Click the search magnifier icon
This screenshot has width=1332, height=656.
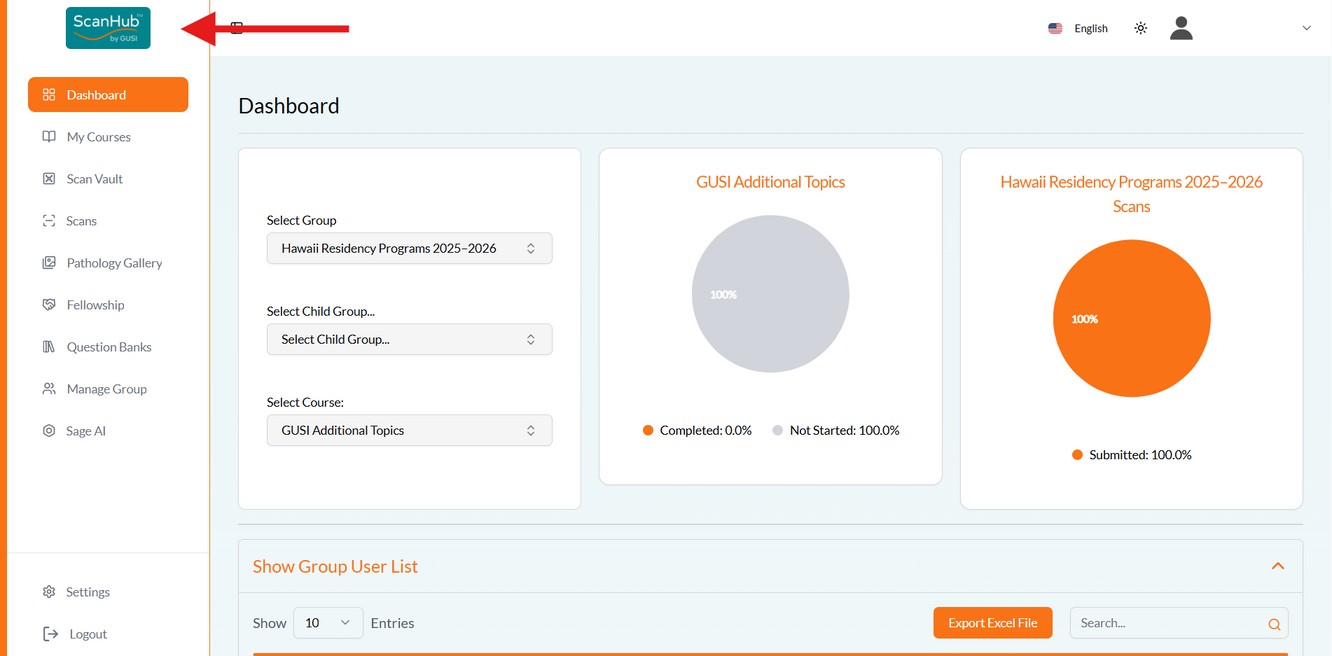click(x=1274, y=624)
